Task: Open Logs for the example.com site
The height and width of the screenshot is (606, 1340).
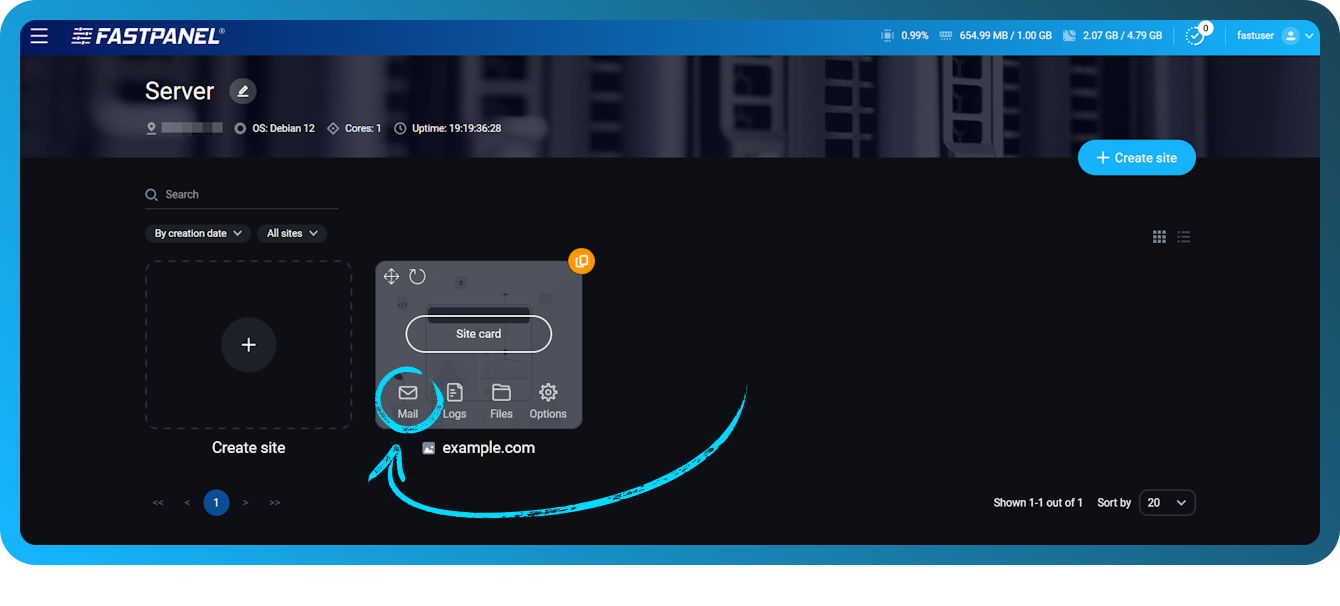Action: [454, 399]
